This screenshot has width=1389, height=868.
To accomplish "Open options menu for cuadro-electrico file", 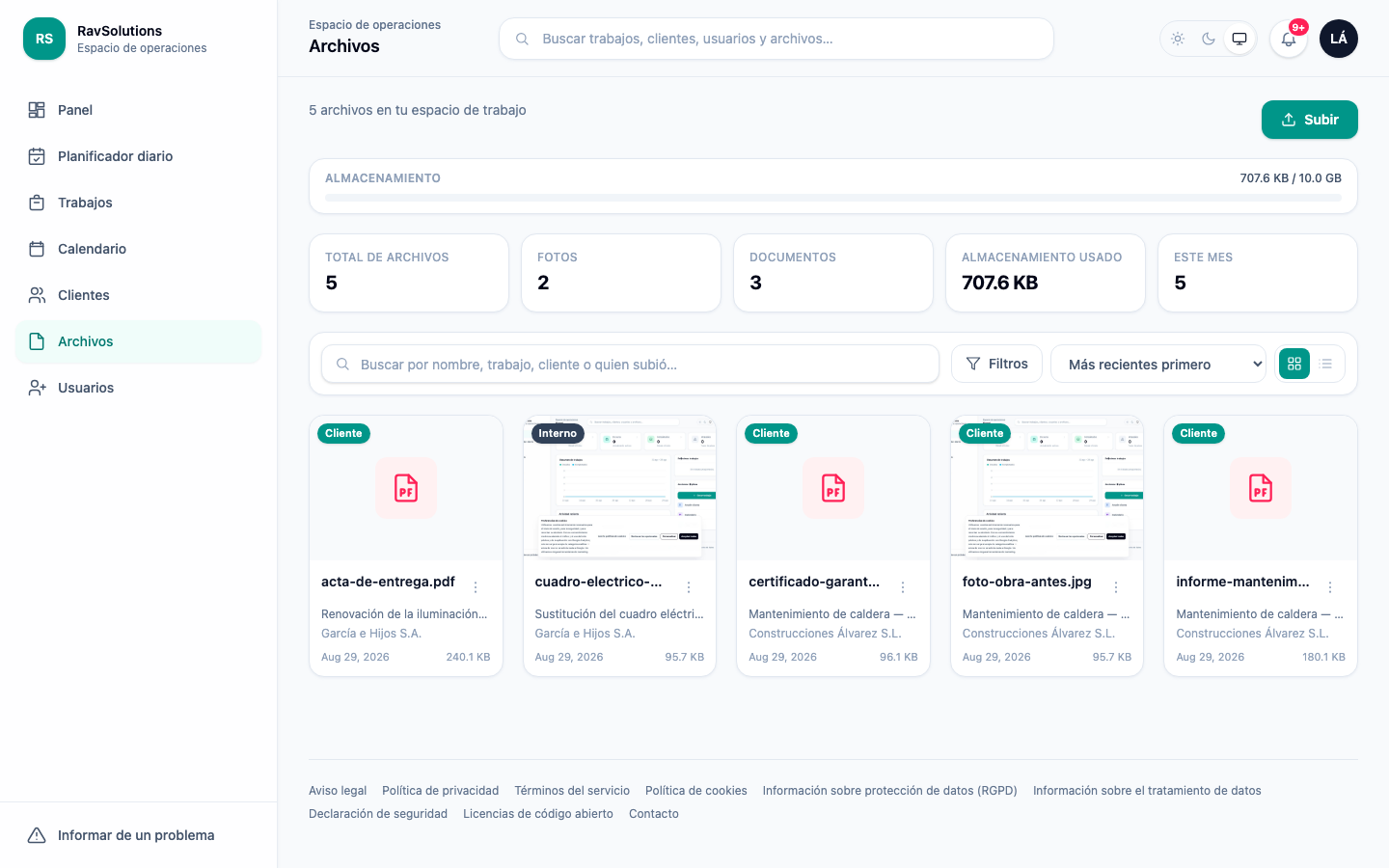I will (x=689, y=587).
